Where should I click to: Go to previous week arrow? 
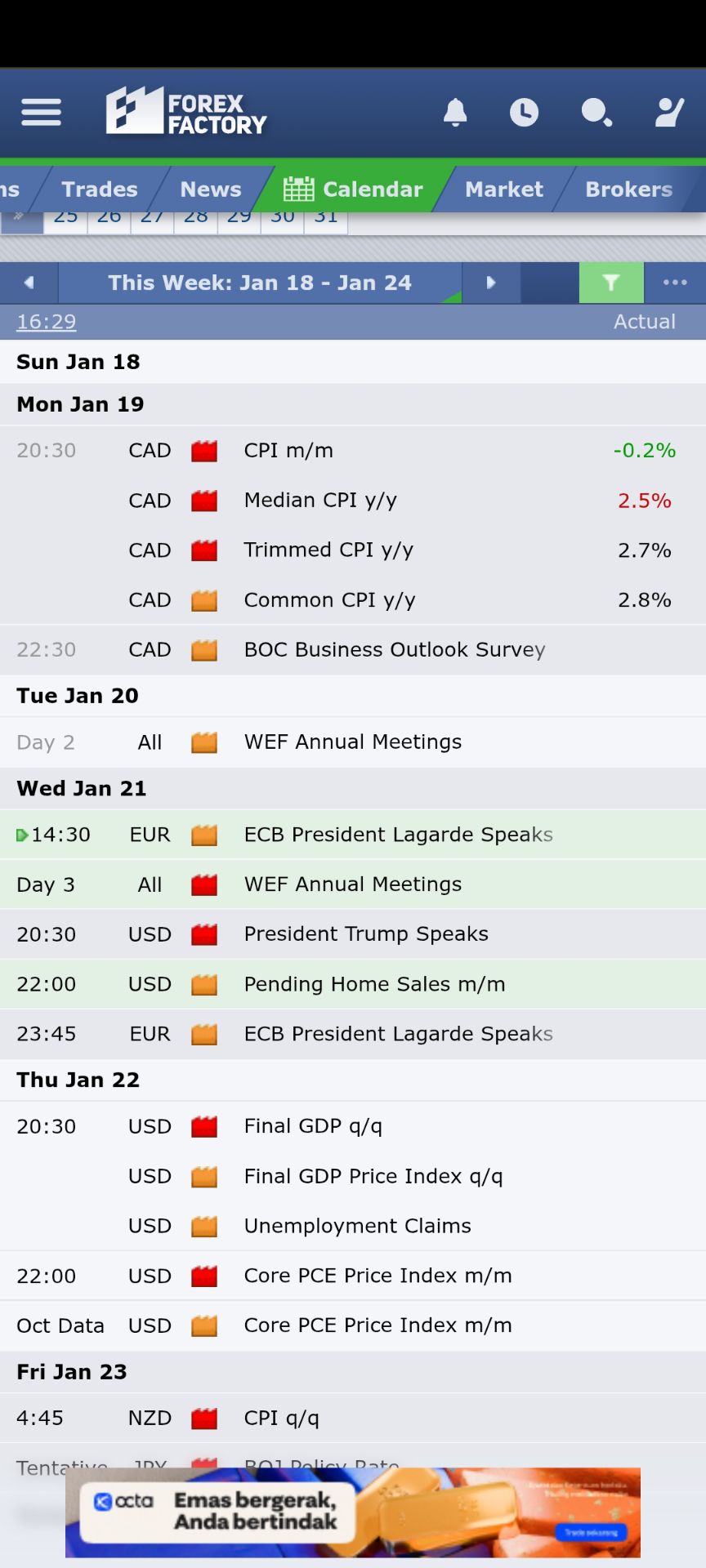point(29,283)
